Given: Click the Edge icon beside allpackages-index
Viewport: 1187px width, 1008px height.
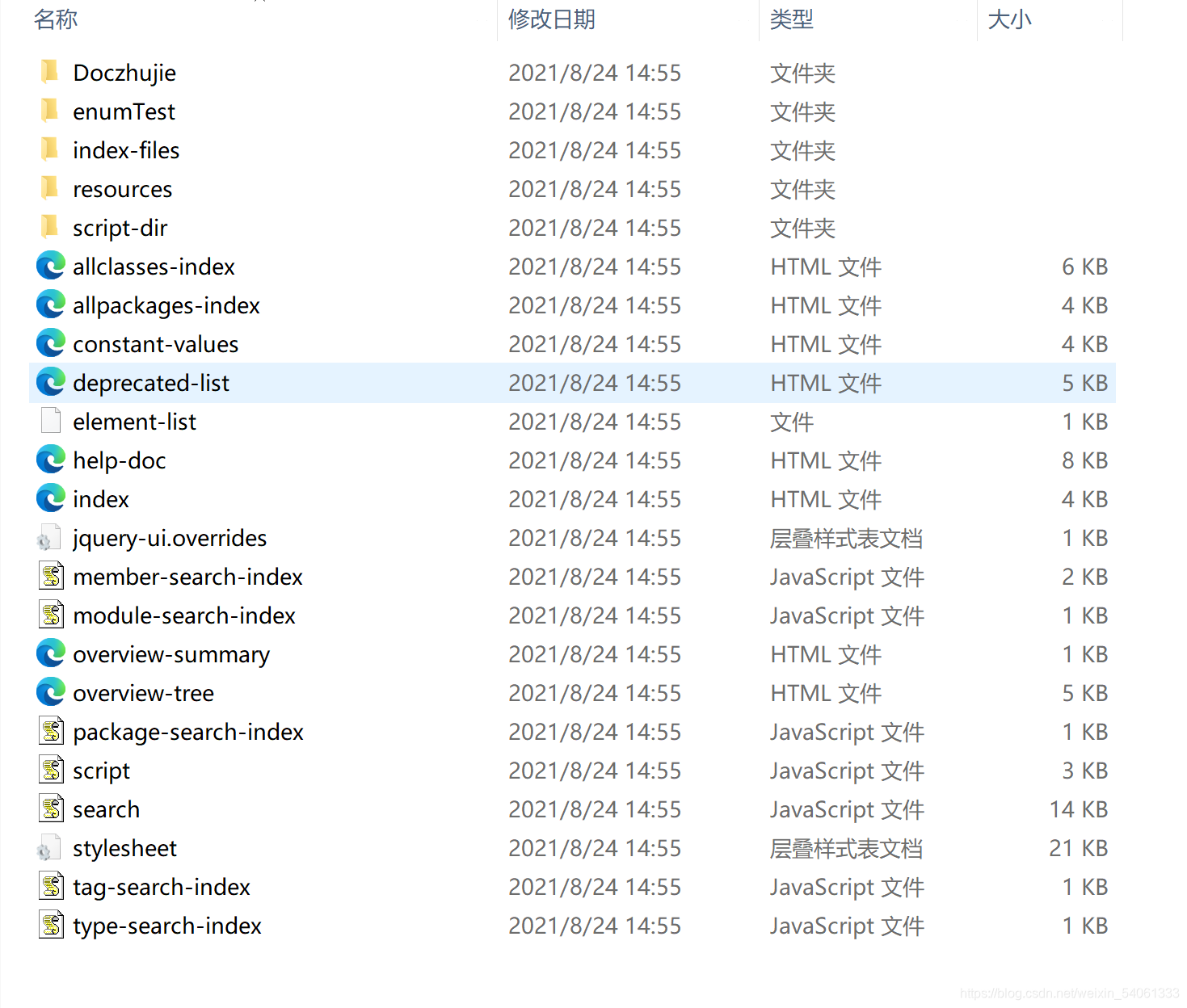Looking at the screenshot, I should coord(51,304).
